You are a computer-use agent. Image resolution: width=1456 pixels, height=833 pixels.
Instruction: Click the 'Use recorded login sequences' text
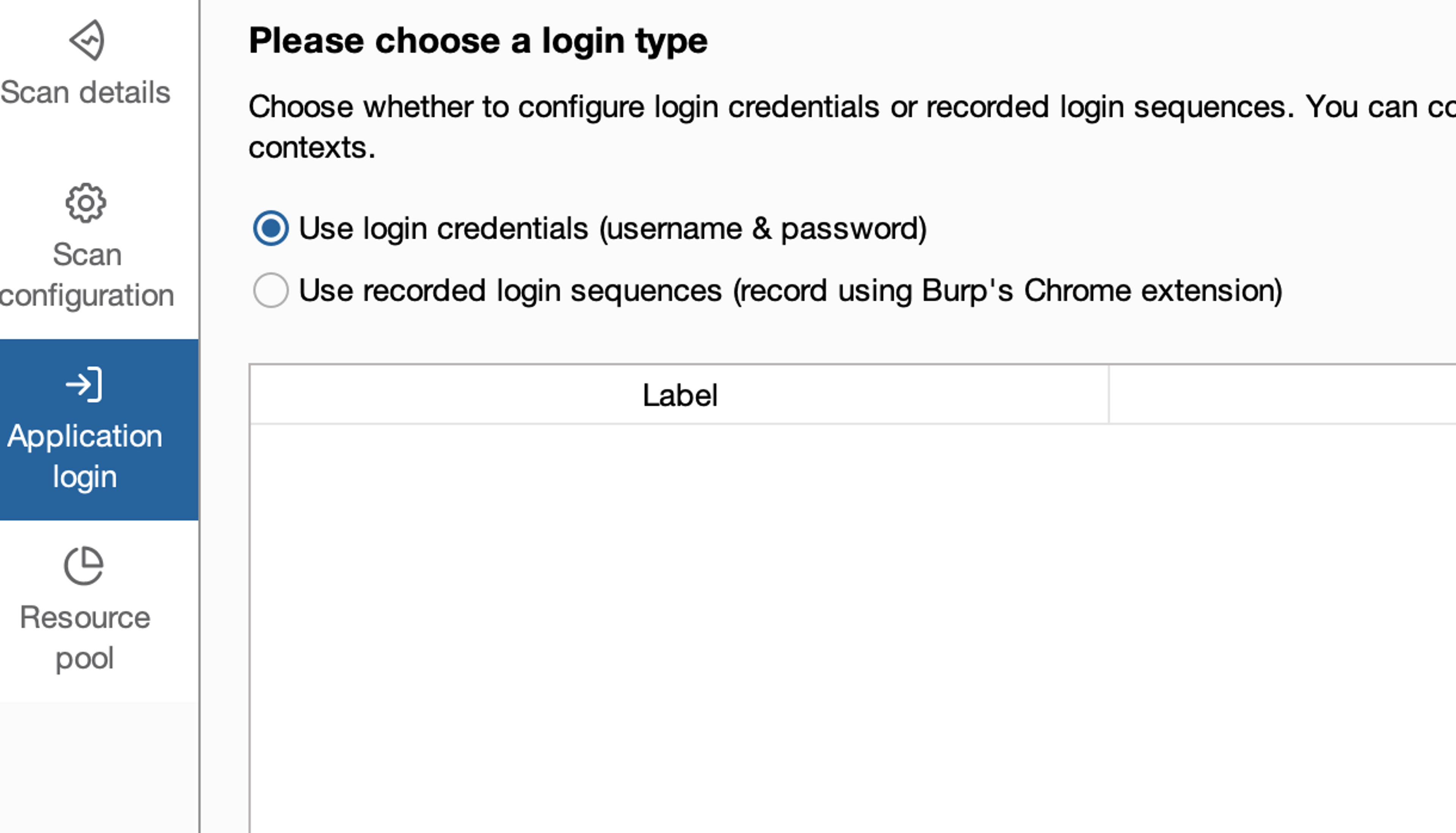coord(789,291)
